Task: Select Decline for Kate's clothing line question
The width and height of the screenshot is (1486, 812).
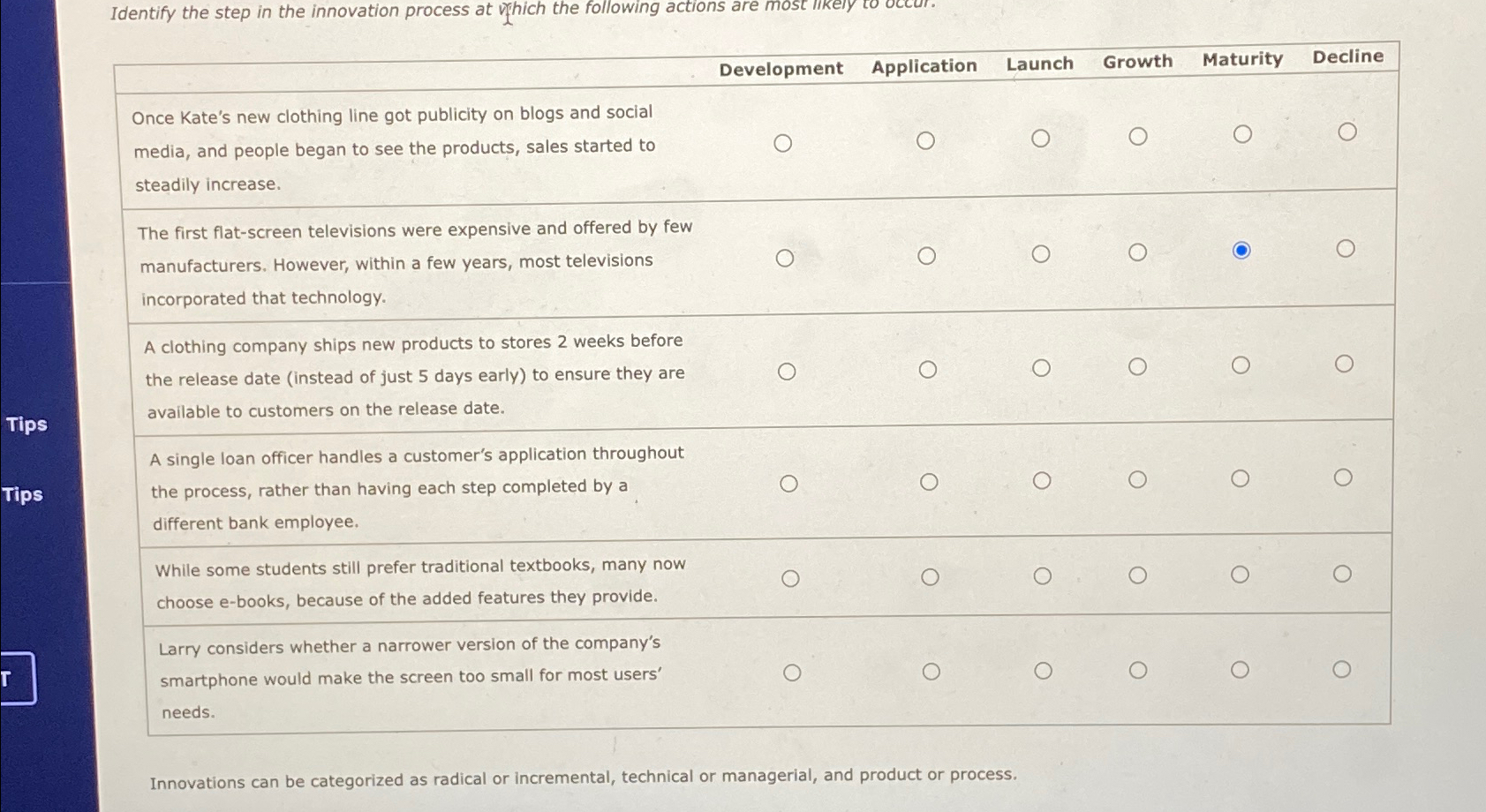Action: click(1347, 132)
